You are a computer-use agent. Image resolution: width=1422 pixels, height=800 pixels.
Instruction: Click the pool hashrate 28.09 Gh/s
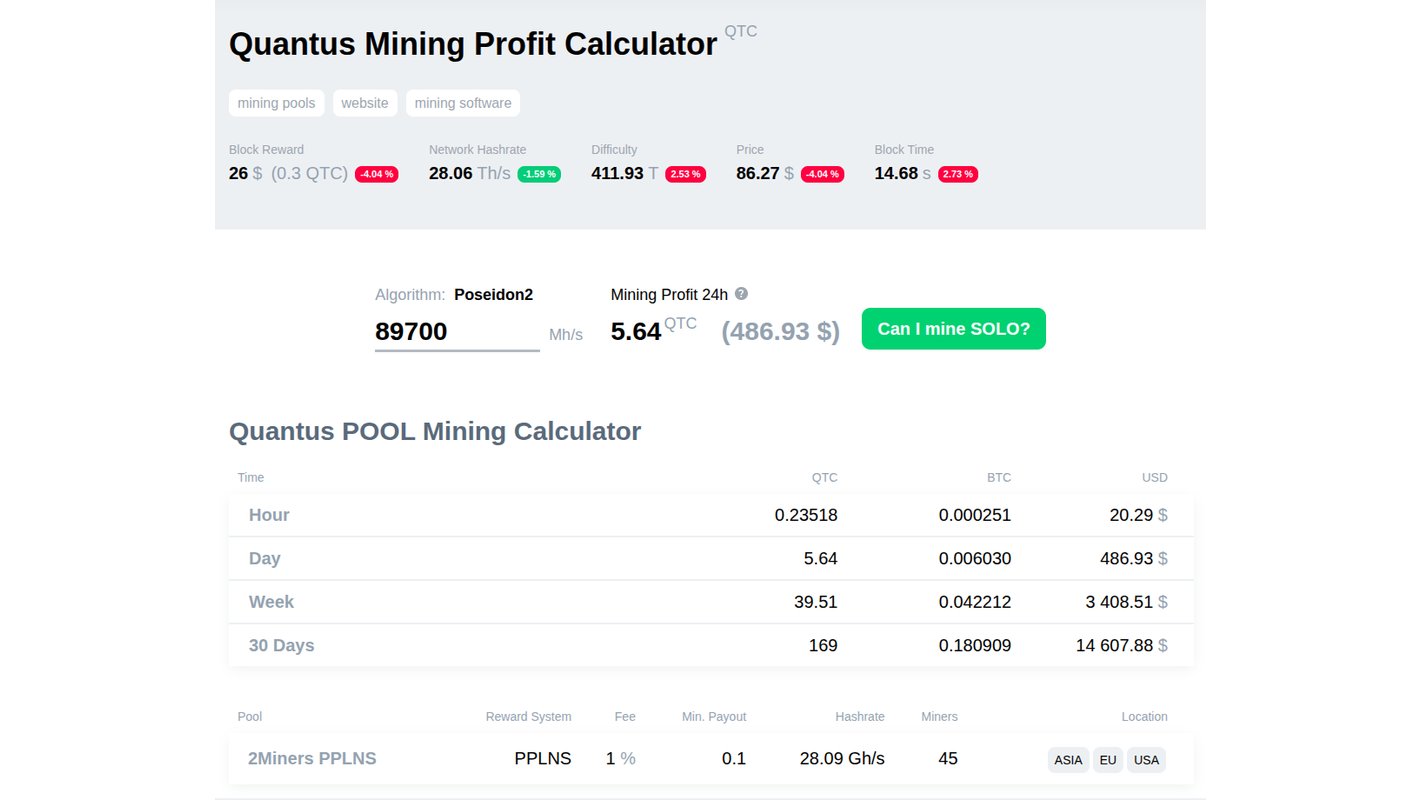[842, 759]
